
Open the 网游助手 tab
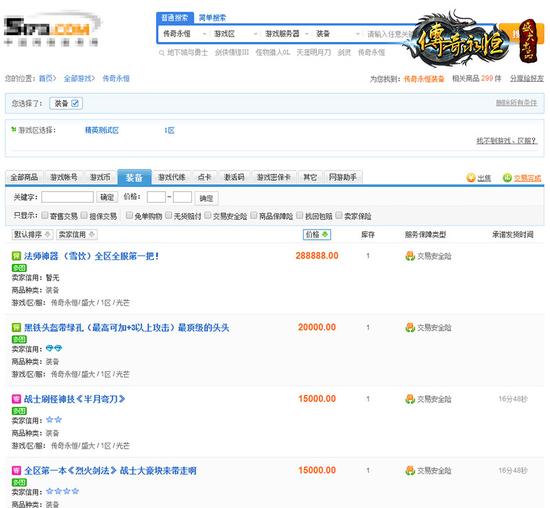(x=343, y=178)
